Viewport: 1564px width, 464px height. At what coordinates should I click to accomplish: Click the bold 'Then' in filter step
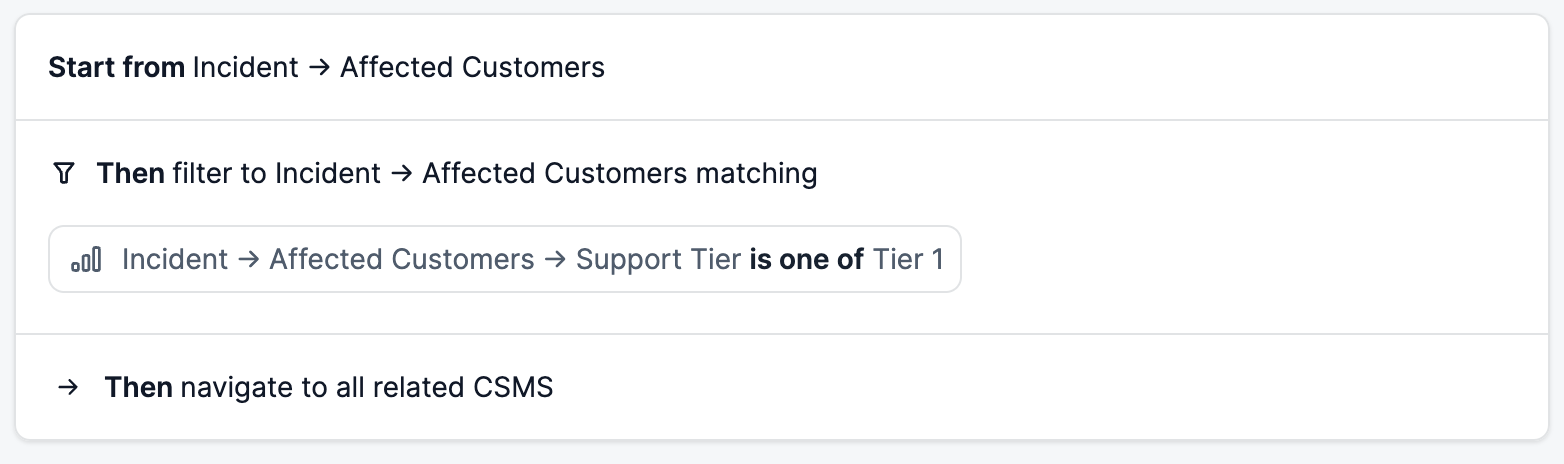(x=131, y=174)
